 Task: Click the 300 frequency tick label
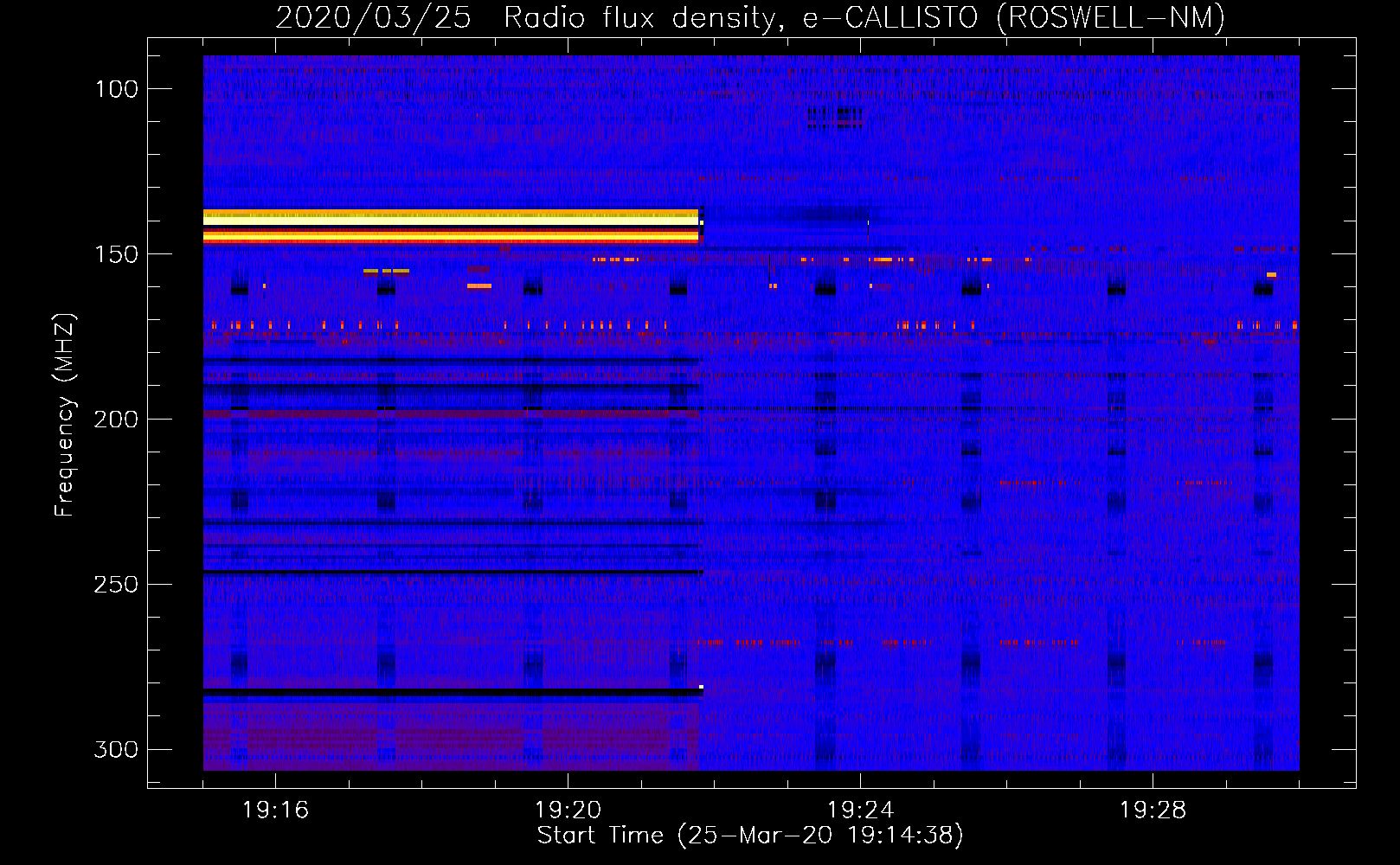click(x=116, y=749)
